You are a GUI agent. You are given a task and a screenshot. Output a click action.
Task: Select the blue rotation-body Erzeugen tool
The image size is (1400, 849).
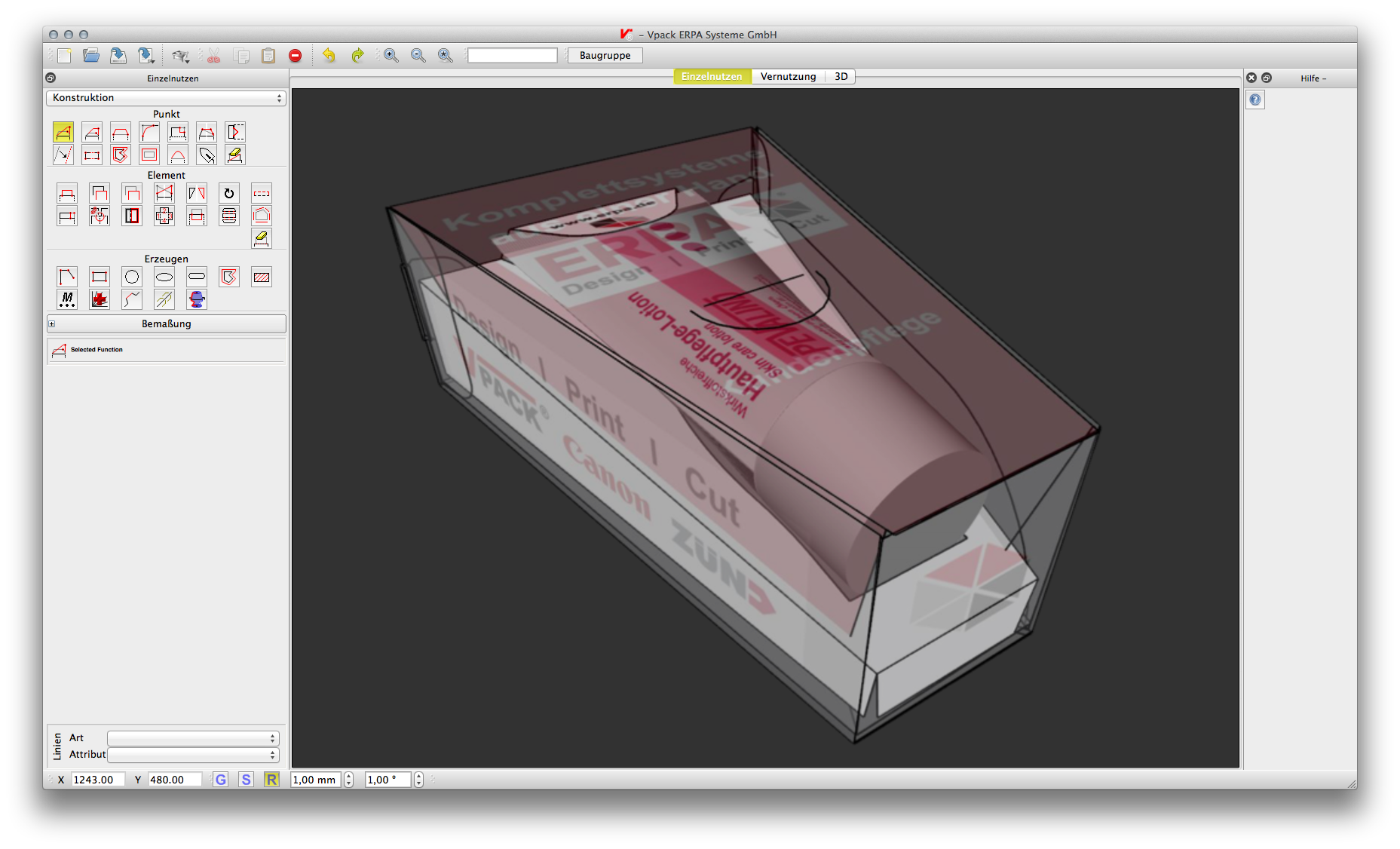pyautogui.click(x=197, y=299)
